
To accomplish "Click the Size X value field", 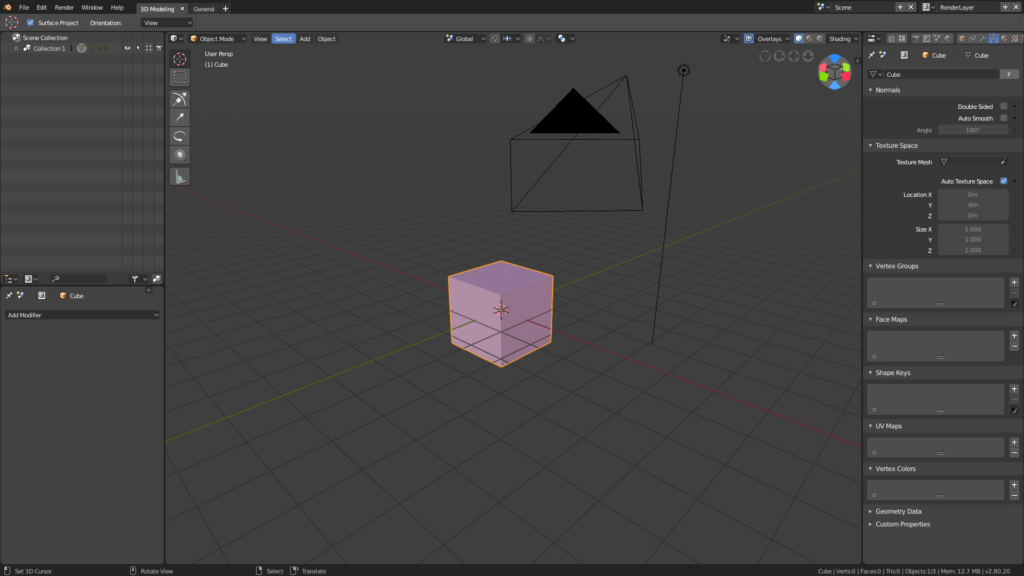I will 972,229.
